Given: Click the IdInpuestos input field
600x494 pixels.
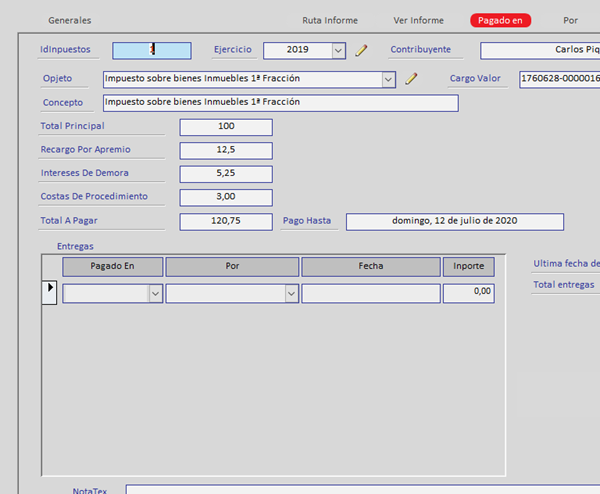Looking at the screenshot, I should pyautogui.click(x=151, y=50).
